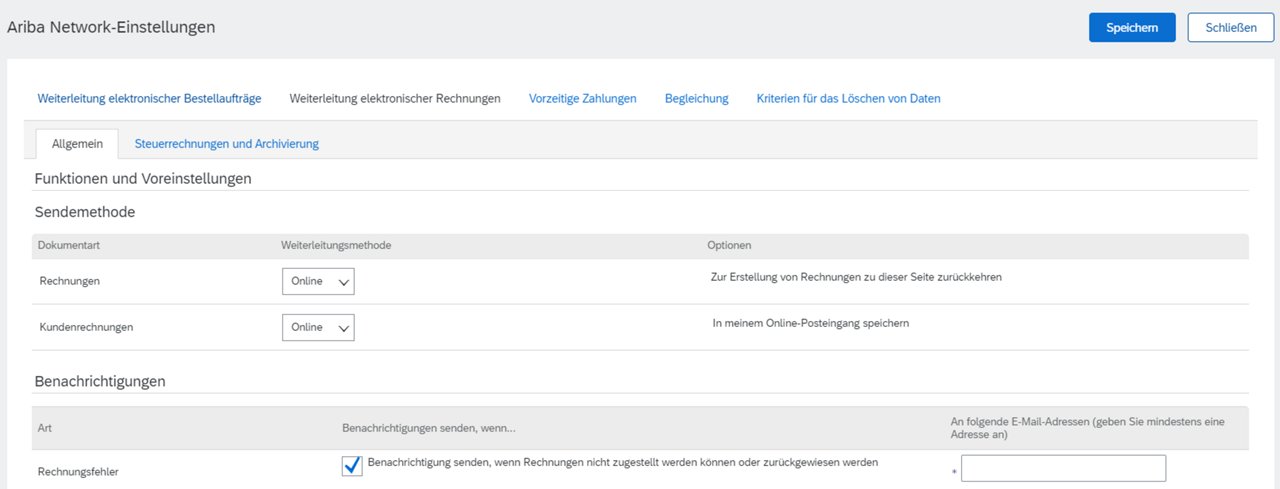Switch to Steuerrechnungen und Archivierung tab

227,144
